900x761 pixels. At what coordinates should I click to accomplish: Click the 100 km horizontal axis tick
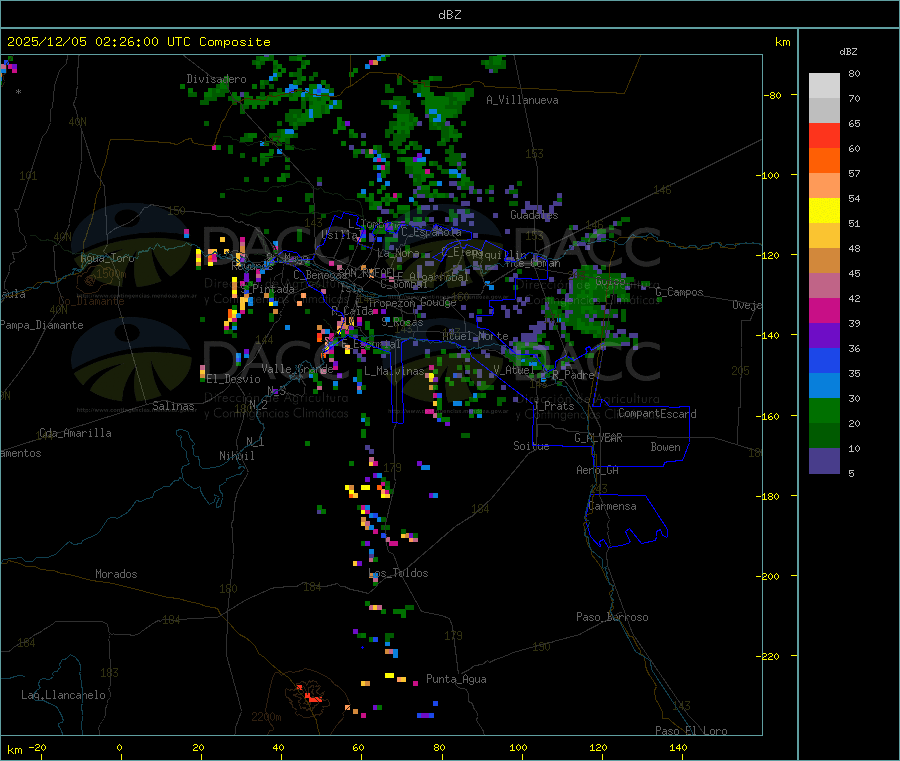tap(518, 747)
